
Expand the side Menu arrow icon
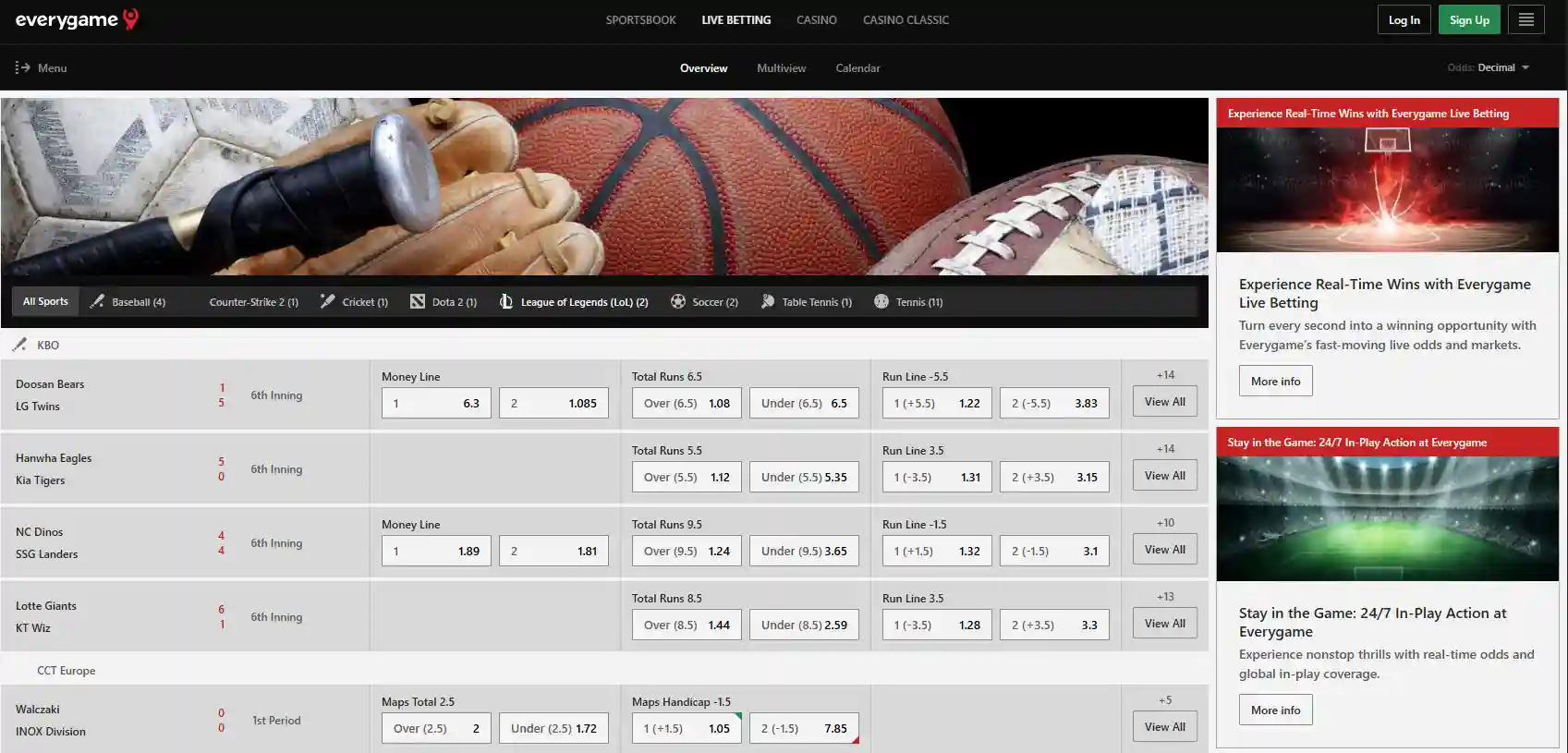23,67
